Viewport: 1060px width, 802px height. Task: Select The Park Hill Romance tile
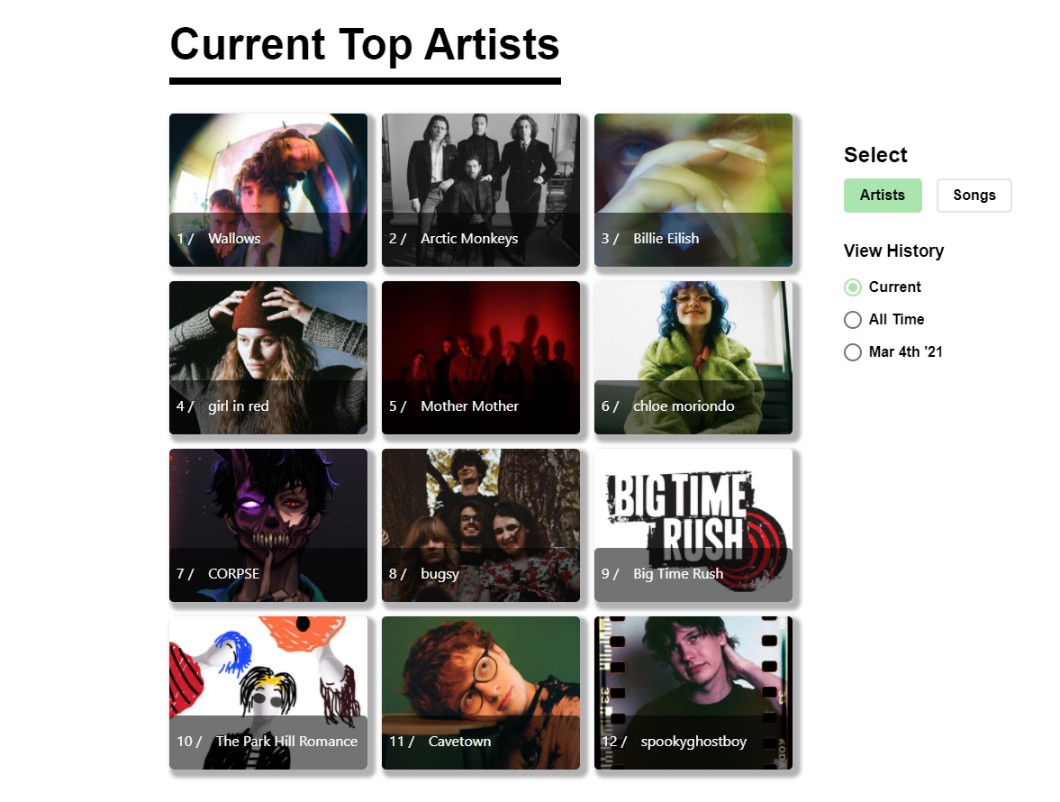point(268,693)
